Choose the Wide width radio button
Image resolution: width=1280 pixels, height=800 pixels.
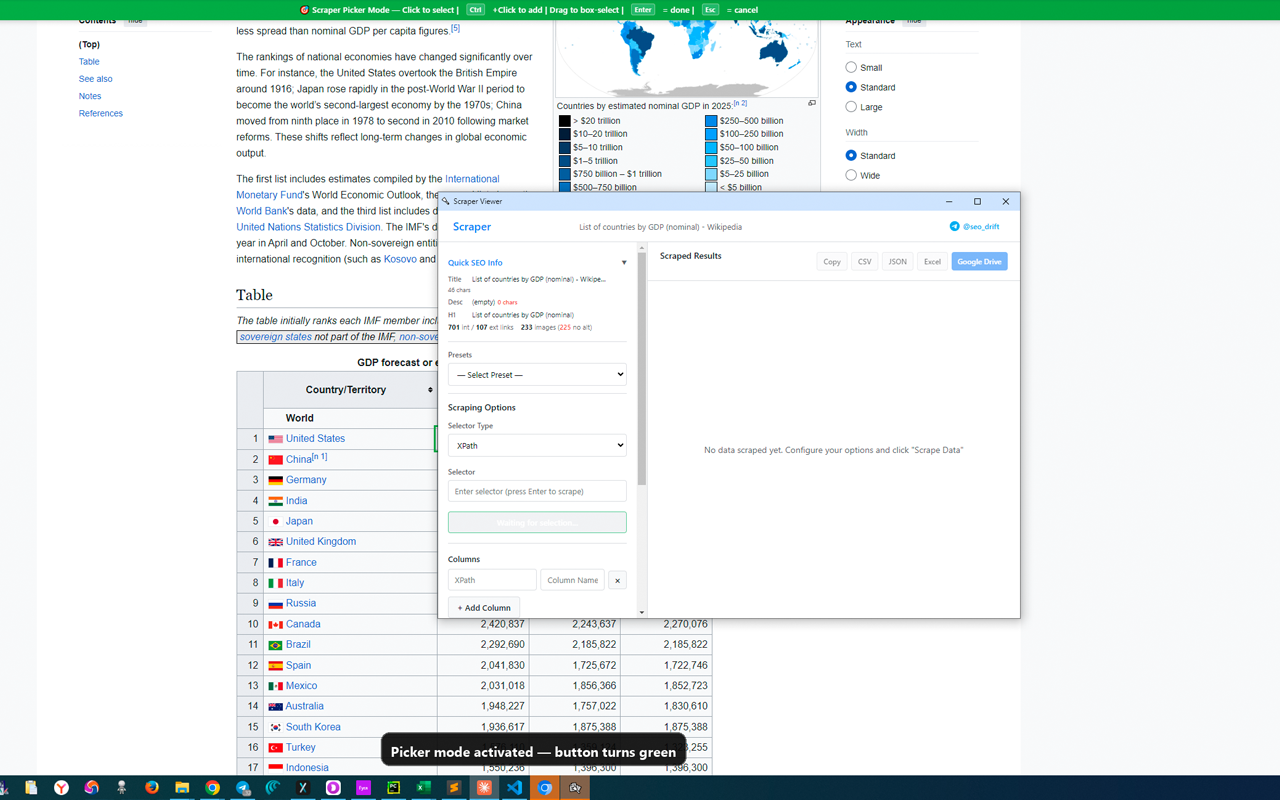click(x=851, y=175)
